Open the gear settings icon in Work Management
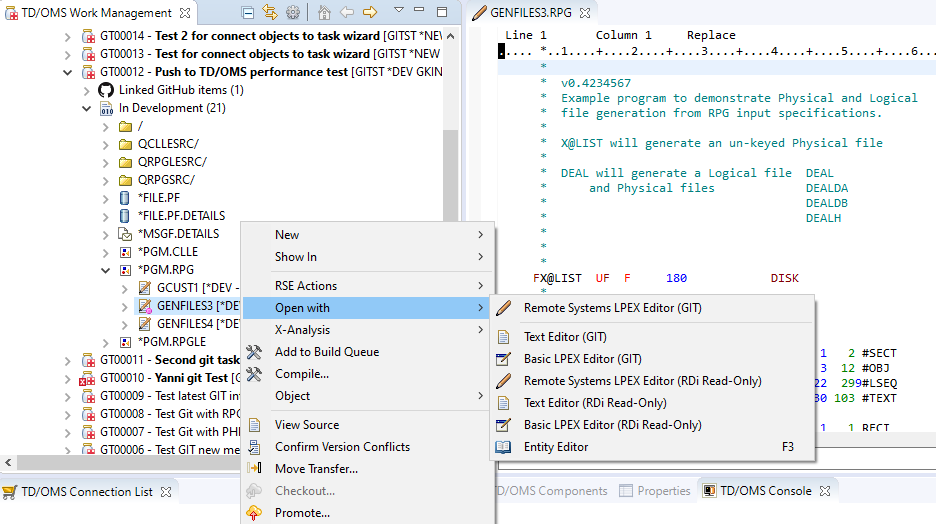 (x=292, y=12)
